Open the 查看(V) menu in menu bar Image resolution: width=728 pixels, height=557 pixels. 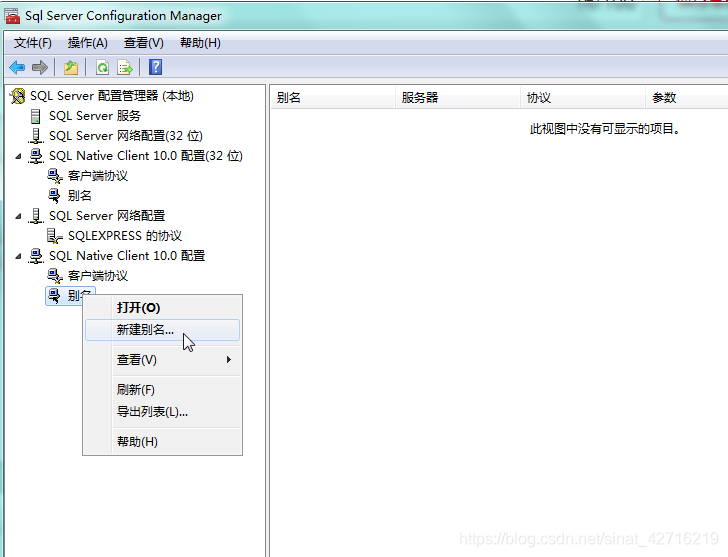click(x=143, y=43)
